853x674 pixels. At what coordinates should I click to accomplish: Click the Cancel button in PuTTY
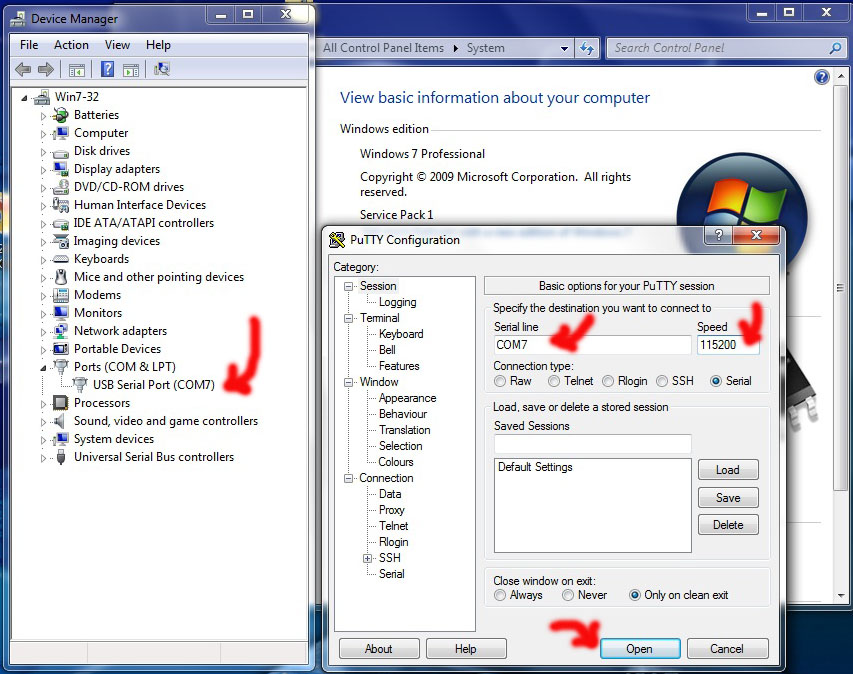point(727,649)
